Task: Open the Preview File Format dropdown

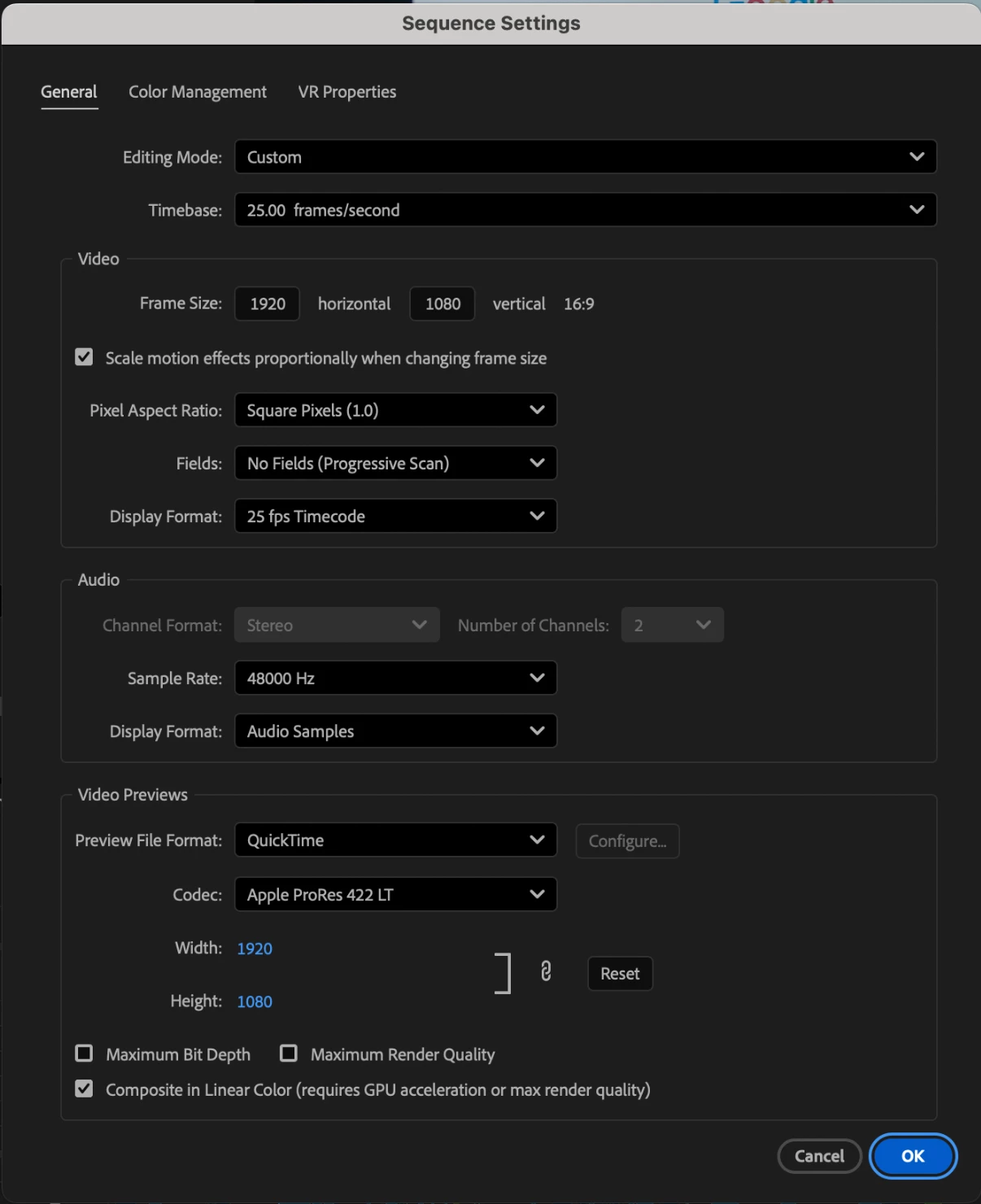Action: coord(396,840)
